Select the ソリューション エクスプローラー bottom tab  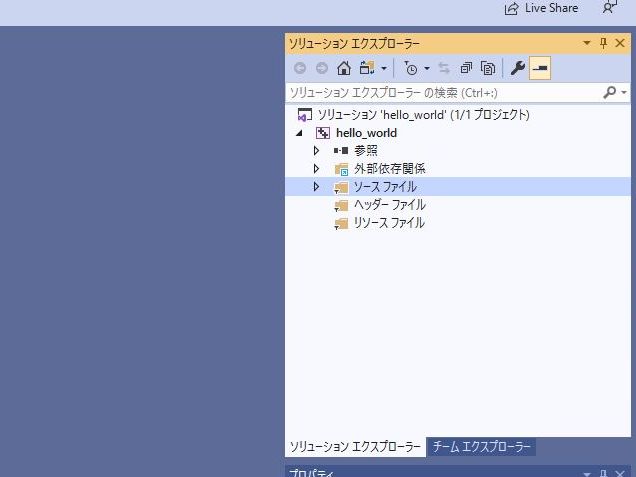355,447
